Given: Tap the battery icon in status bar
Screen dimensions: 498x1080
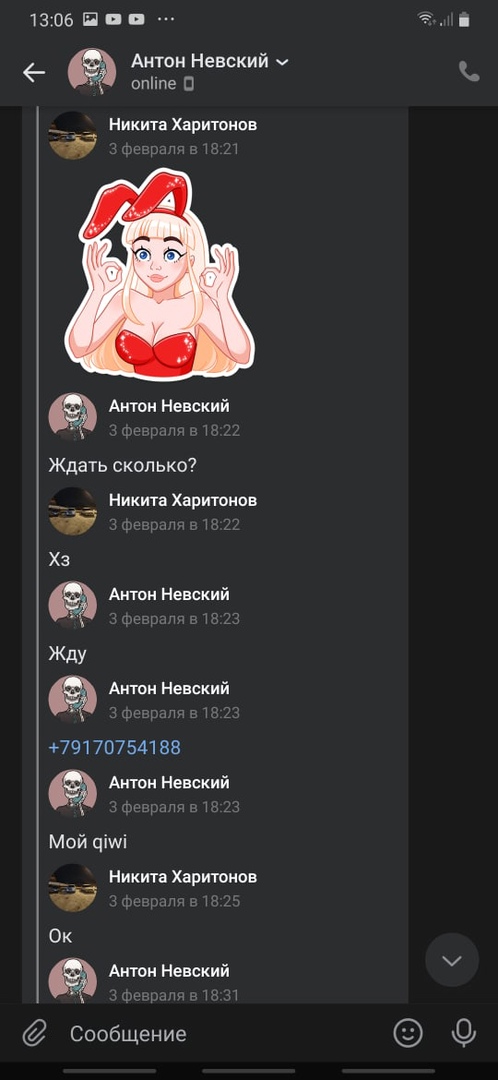Looking at the screenshot, I should click(x=465, y=19).
